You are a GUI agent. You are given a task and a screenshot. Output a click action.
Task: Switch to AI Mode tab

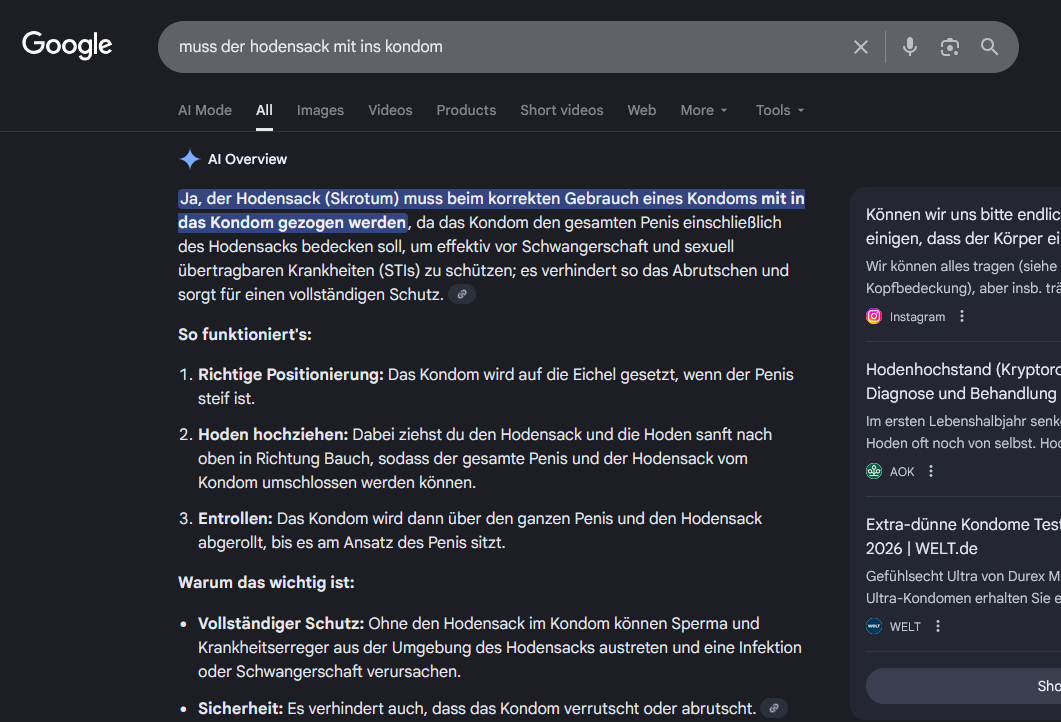(x=205, y=110)
